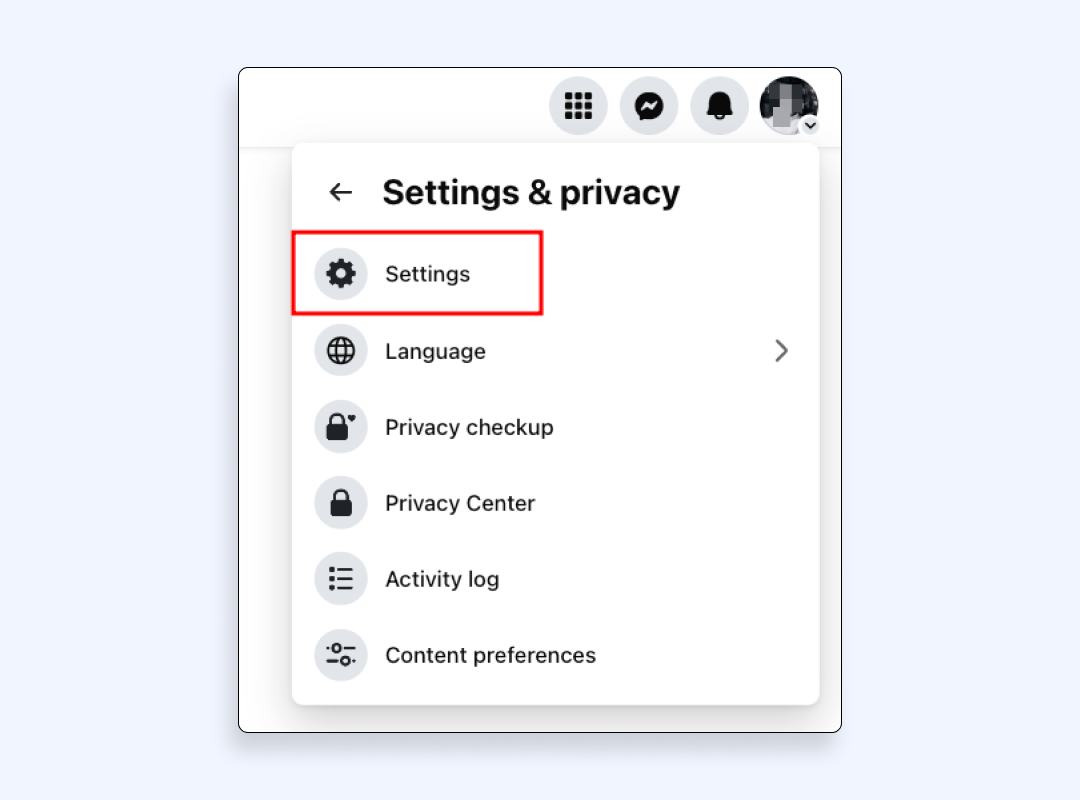Open the Settings menu entry

click(427, 274)
